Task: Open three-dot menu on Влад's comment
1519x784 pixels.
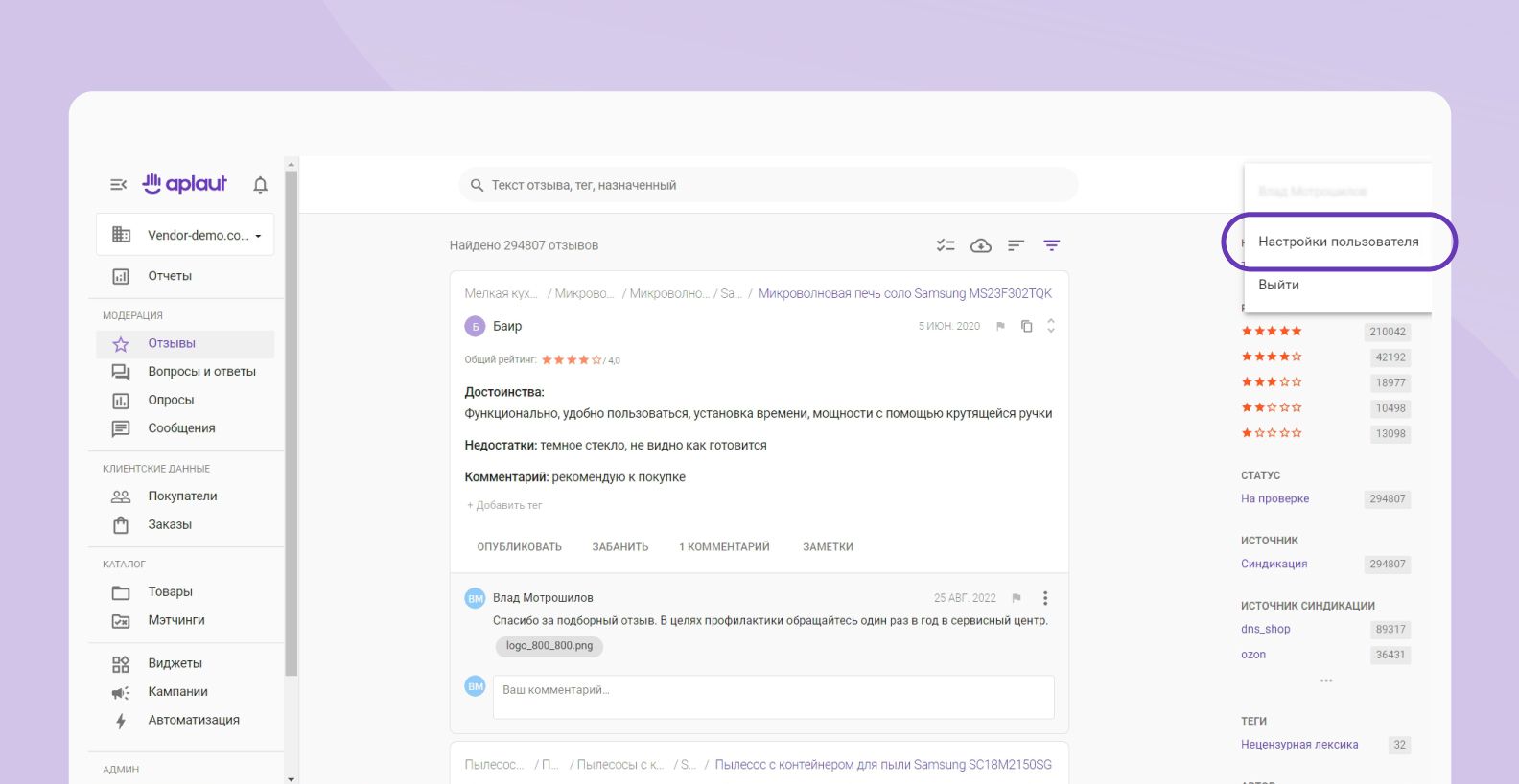Action: pos(1045,598)
